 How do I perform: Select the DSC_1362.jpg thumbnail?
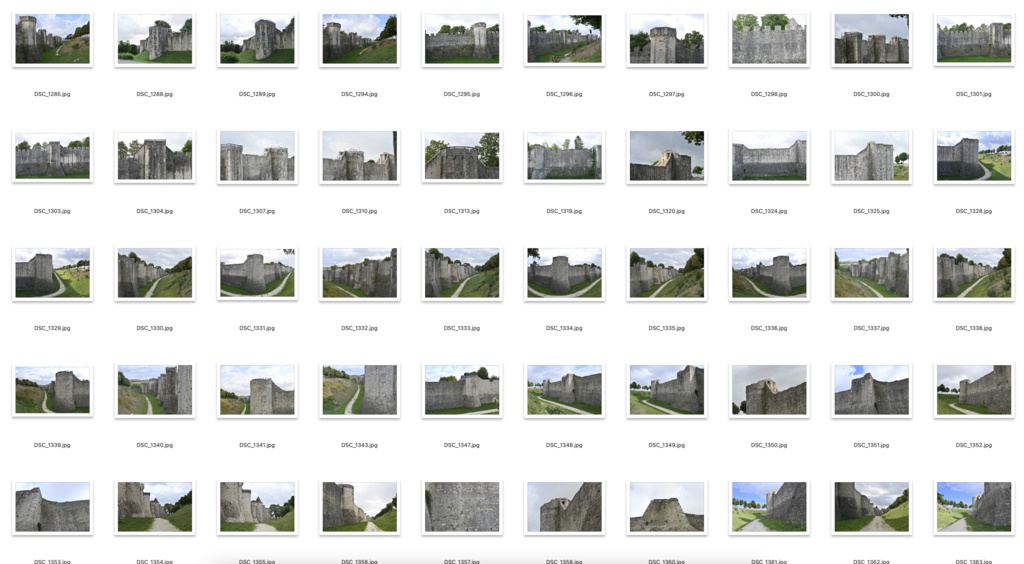[871, 507]
